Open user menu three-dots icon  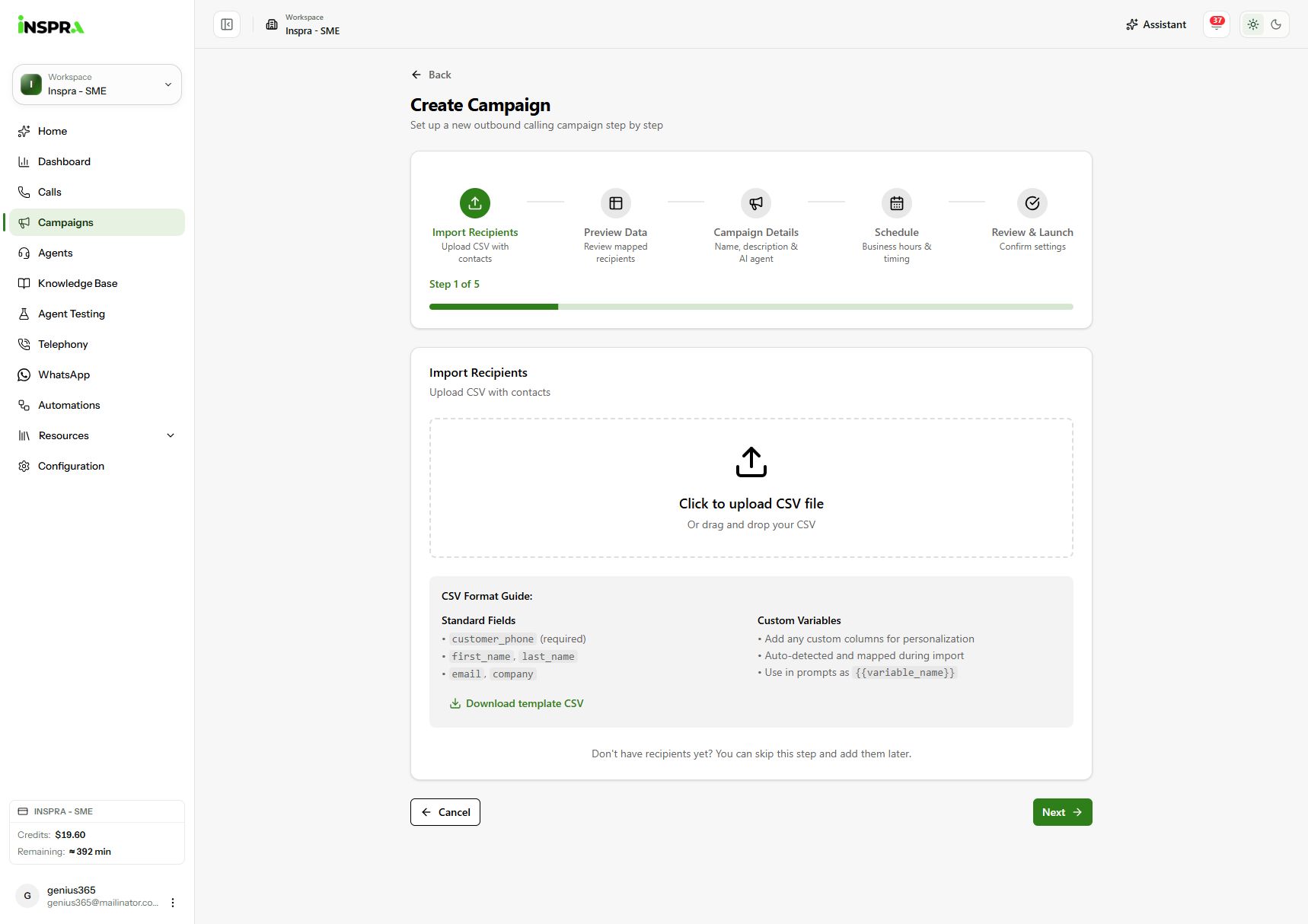[173, 903]
